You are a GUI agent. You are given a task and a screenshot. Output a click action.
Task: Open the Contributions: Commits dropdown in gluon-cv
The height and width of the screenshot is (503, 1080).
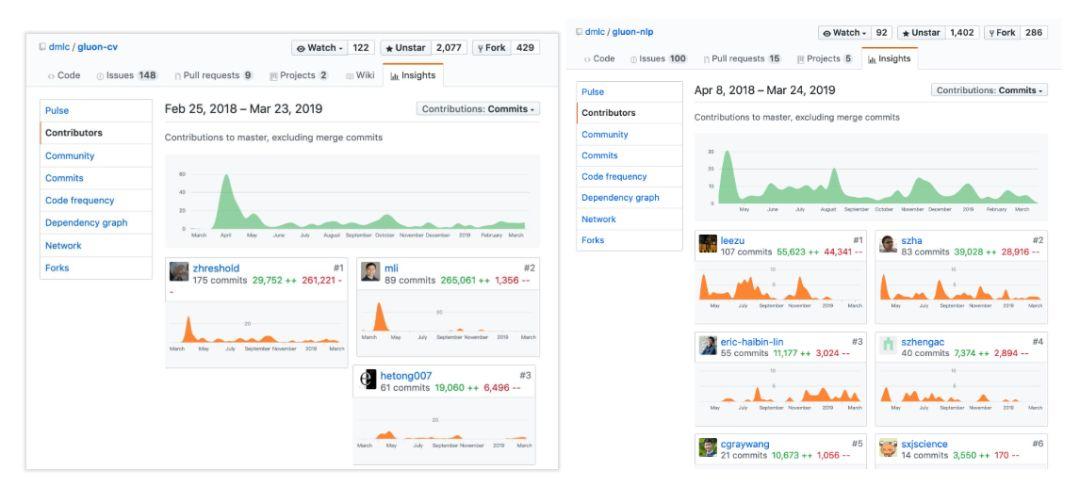pos(478,109)
